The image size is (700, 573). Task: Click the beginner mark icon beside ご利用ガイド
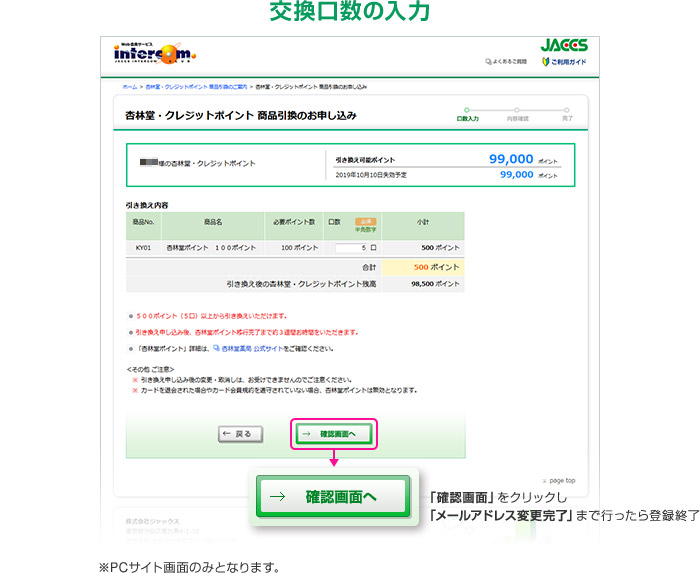tap(546, 62)
